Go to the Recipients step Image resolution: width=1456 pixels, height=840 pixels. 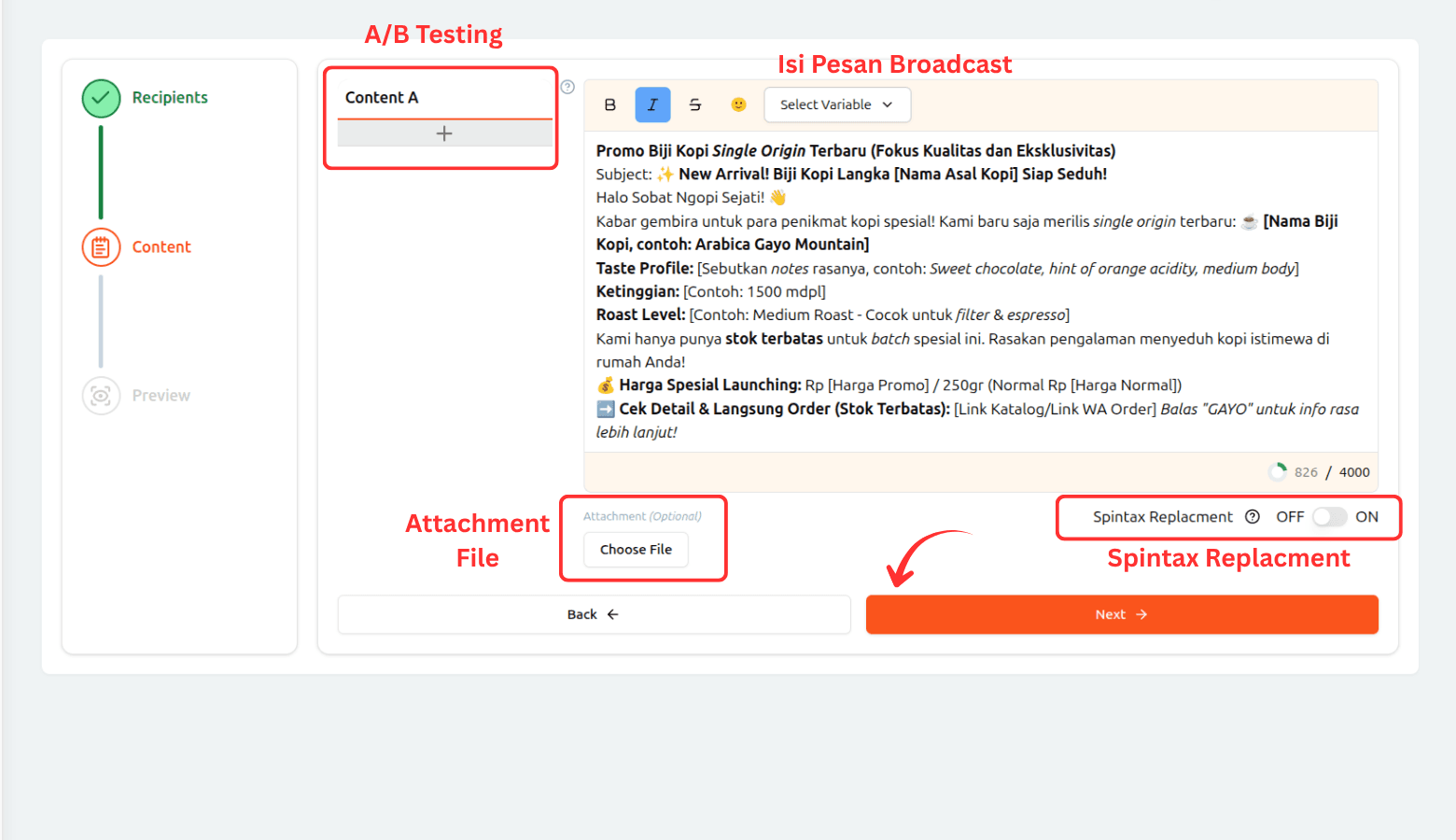(x=170, y=98)
